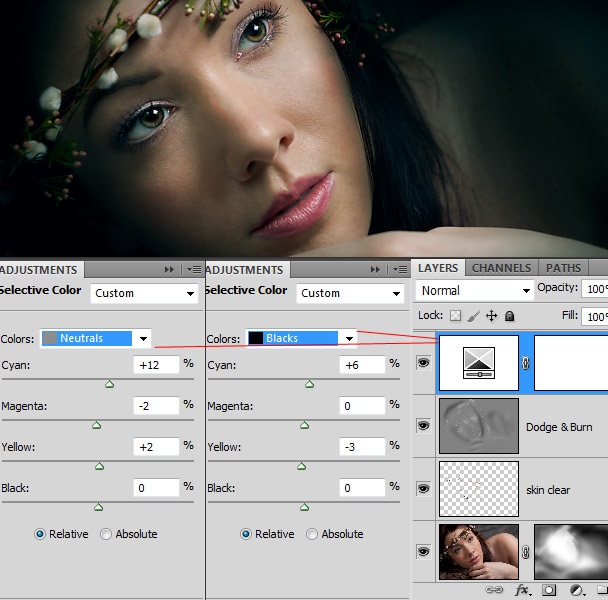Image resolution: width=608 pixels, height=600 pixels.
Task: Open the Blacks Colors dropdown
Action: coord(302,338)
